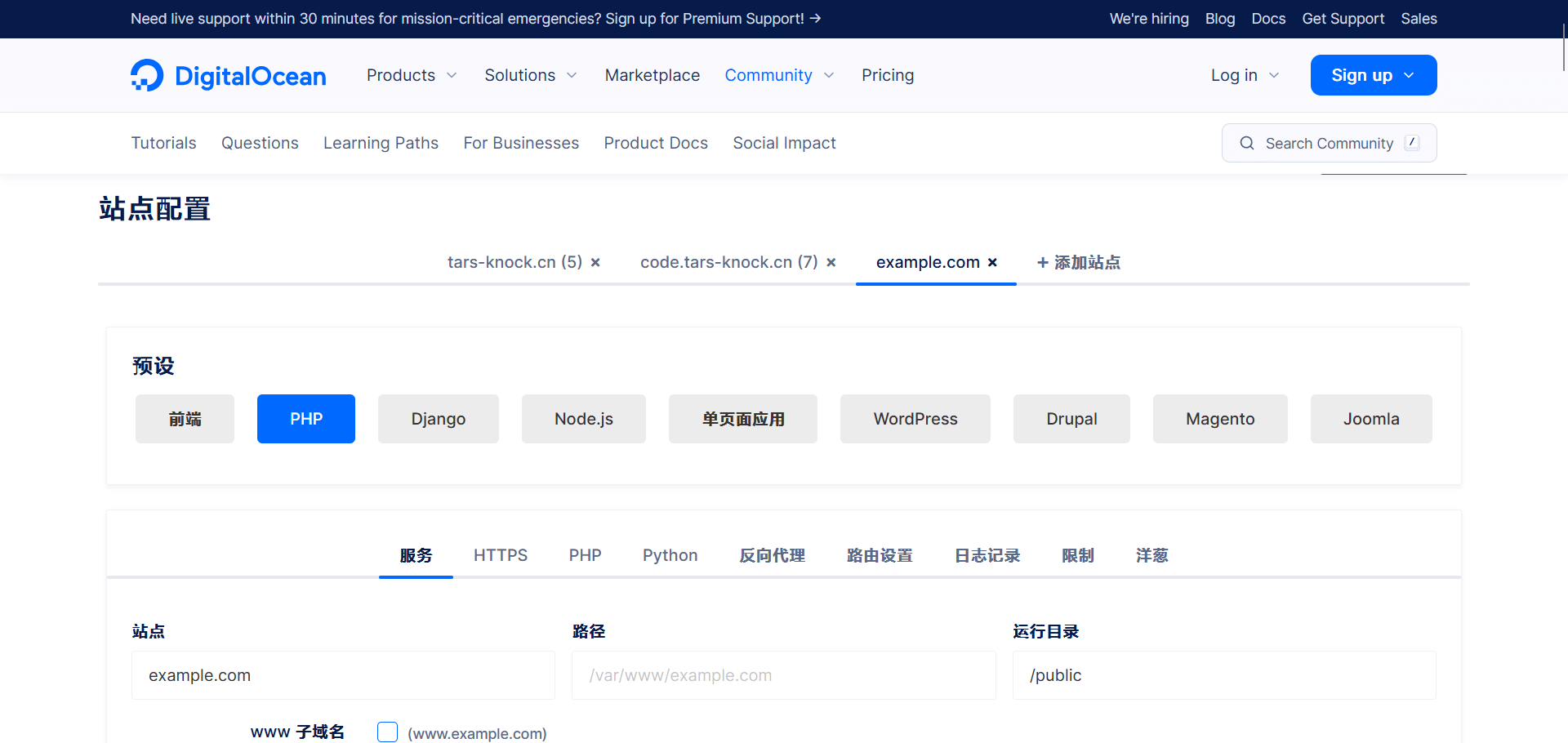Close the code.tars-knock.cn site tab
This screenshot has width=1568, height=743.
(x=831, y=263)
